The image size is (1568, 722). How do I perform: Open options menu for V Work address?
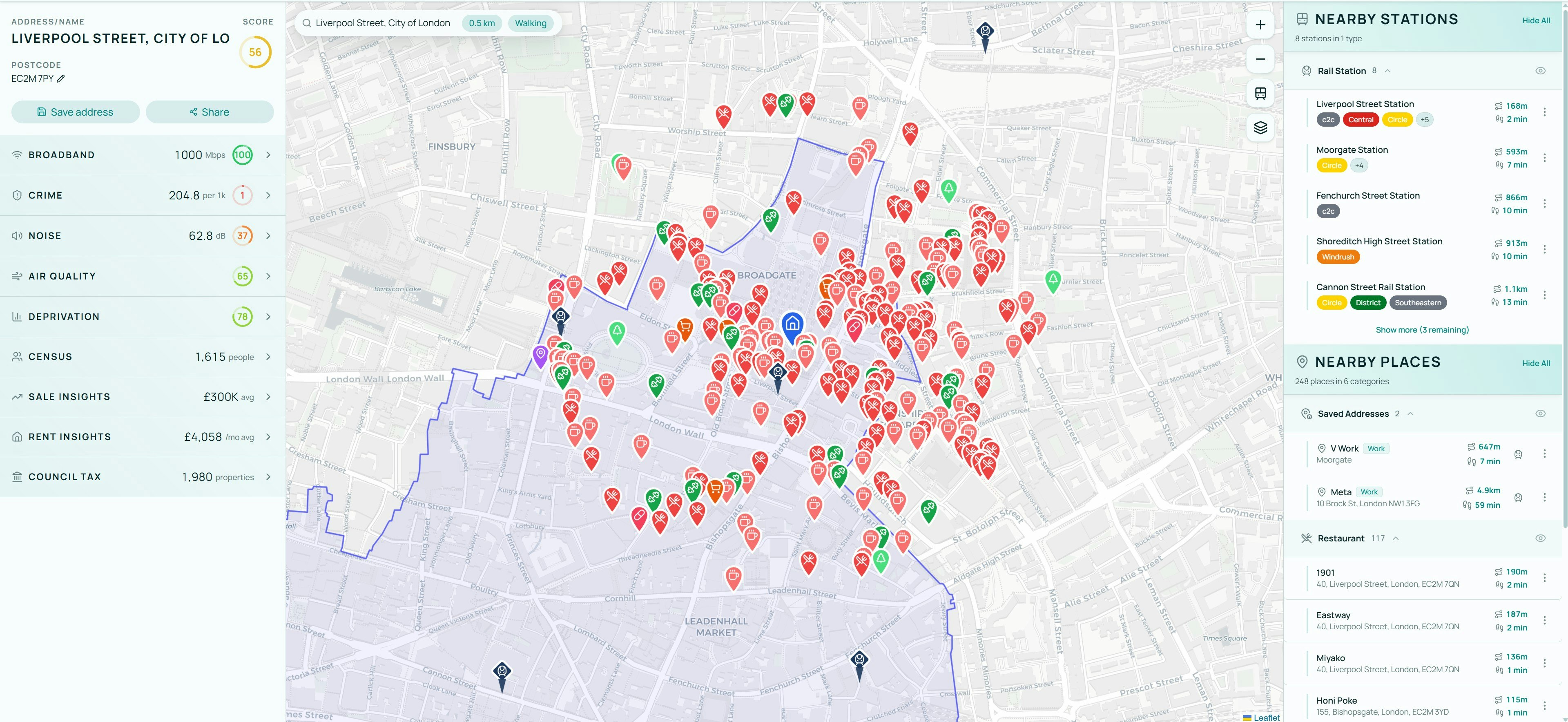coord(1544,454)
